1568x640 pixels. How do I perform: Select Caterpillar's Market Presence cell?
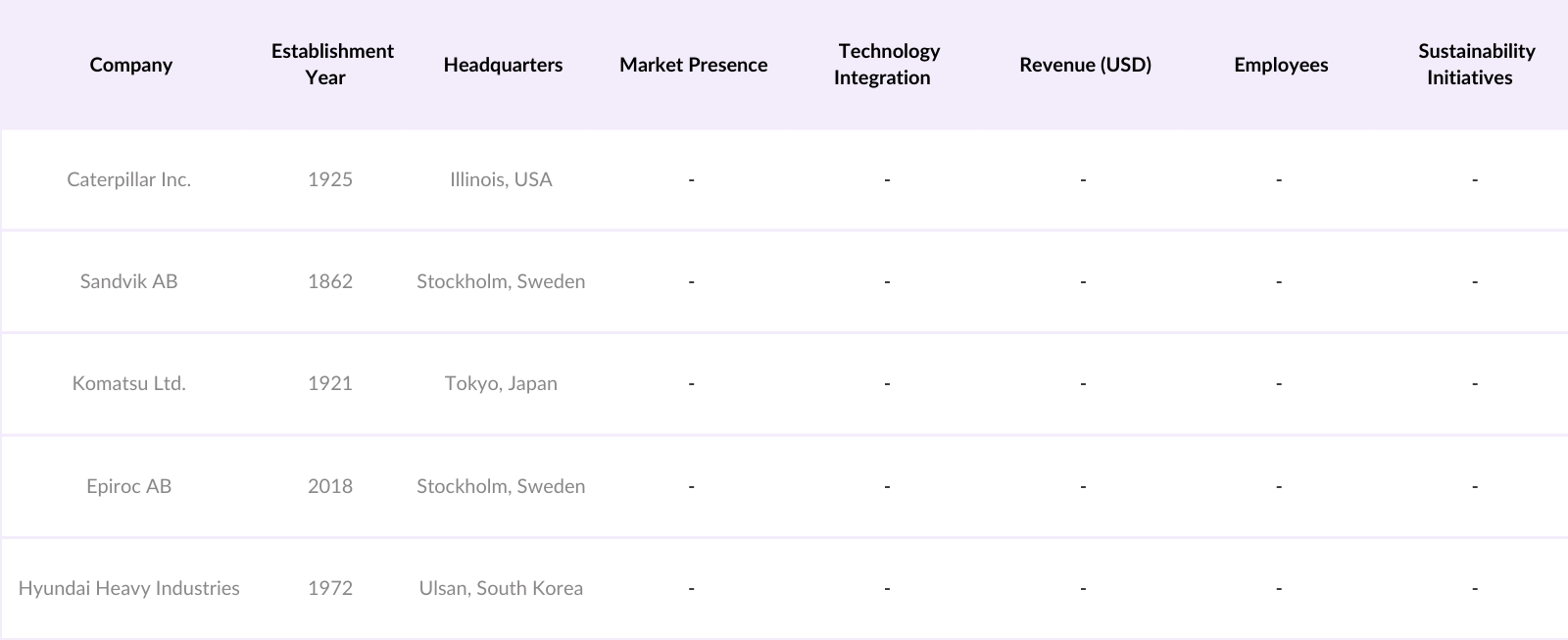pos(692,179)
